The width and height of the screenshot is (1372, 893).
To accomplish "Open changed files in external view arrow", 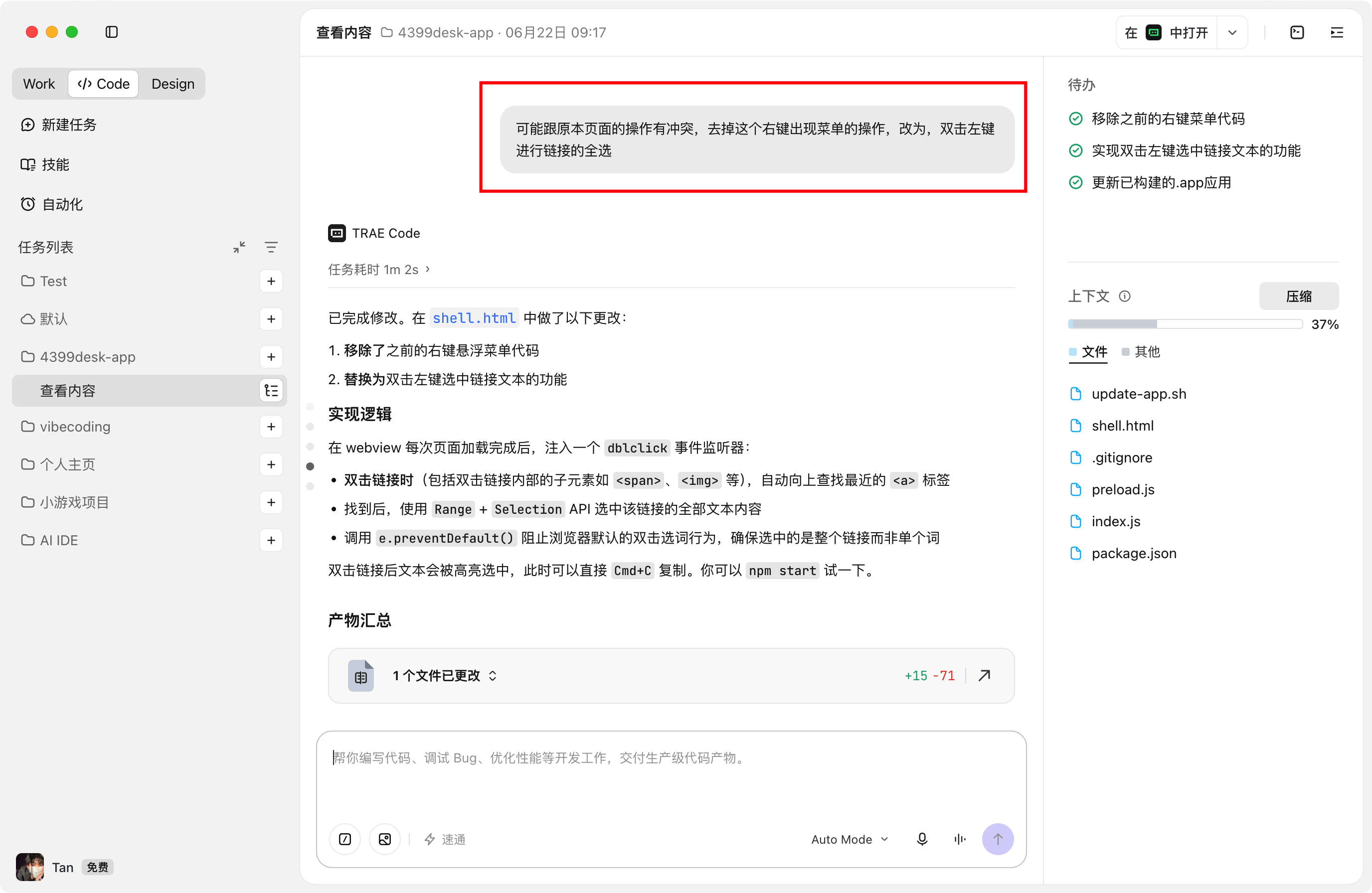I will [985, 675].
